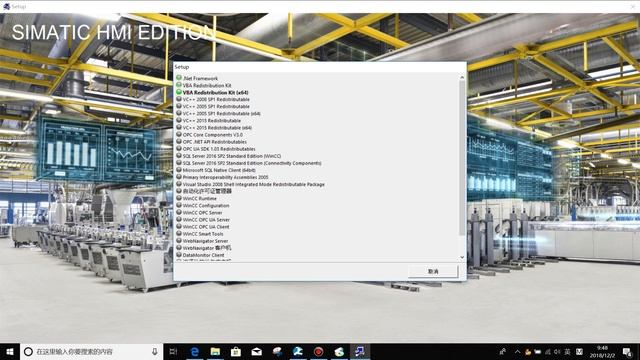Image resolution: width=640 pixels, height=360 pixels.
Task: Click the Cortana search box on taskbar
Action: tap(92, 351)
